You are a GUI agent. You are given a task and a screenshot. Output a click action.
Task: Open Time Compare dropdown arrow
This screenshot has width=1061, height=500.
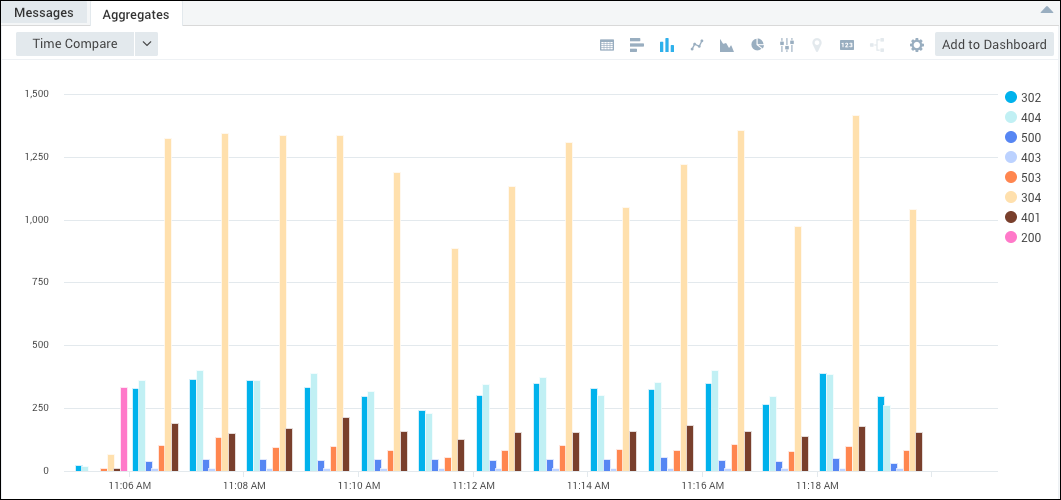pos(146,44)
